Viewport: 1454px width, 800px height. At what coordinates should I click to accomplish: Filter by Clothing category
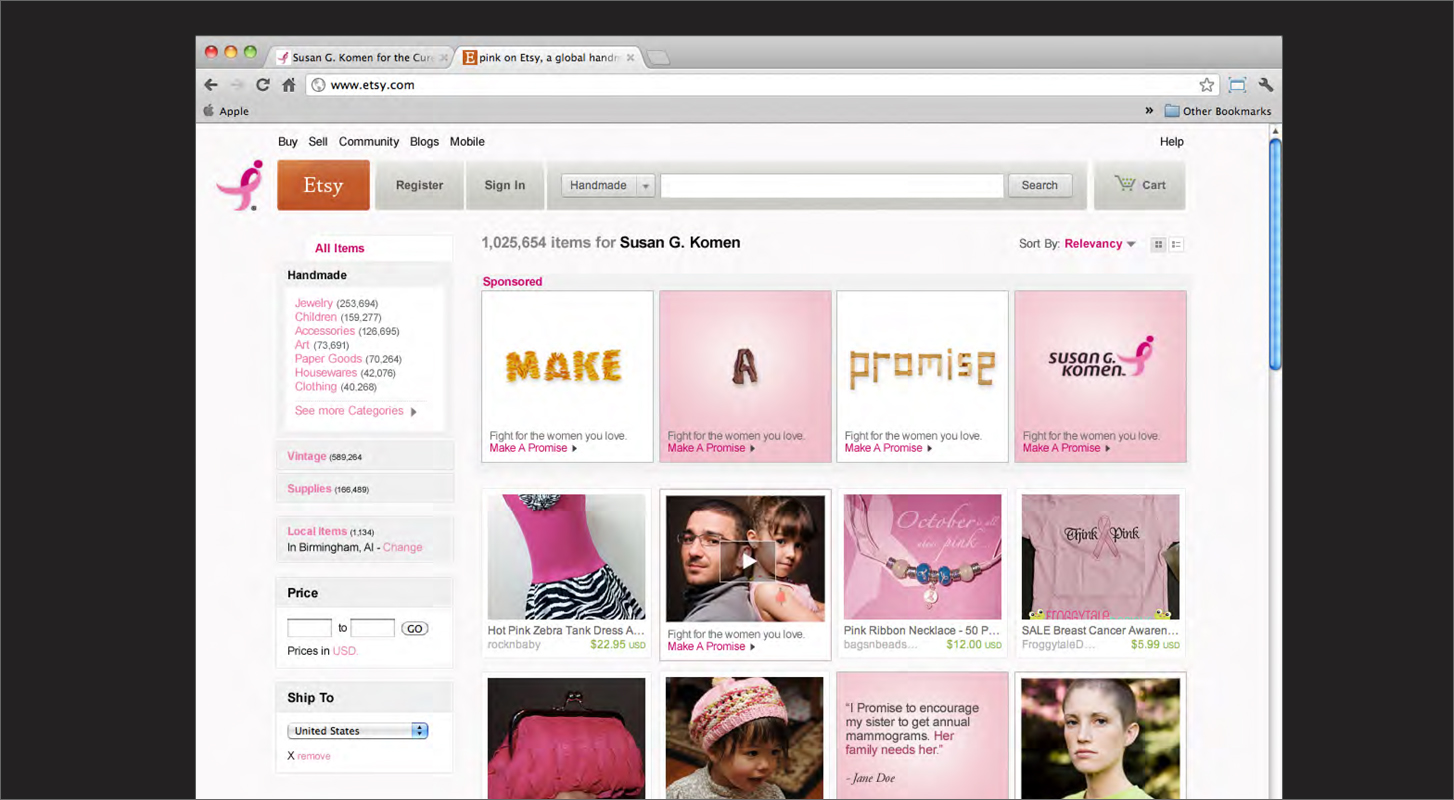pyautogui.click(x=316, y=387)
